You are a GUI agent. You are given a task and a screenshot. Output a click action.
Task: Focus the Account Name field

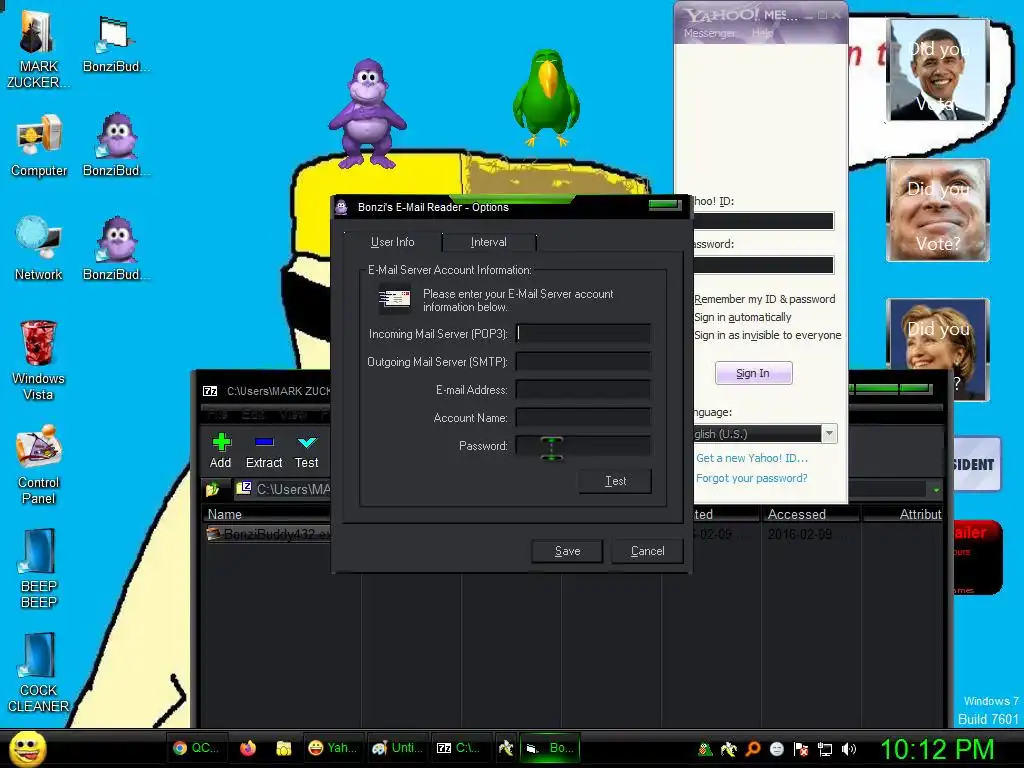583,418
